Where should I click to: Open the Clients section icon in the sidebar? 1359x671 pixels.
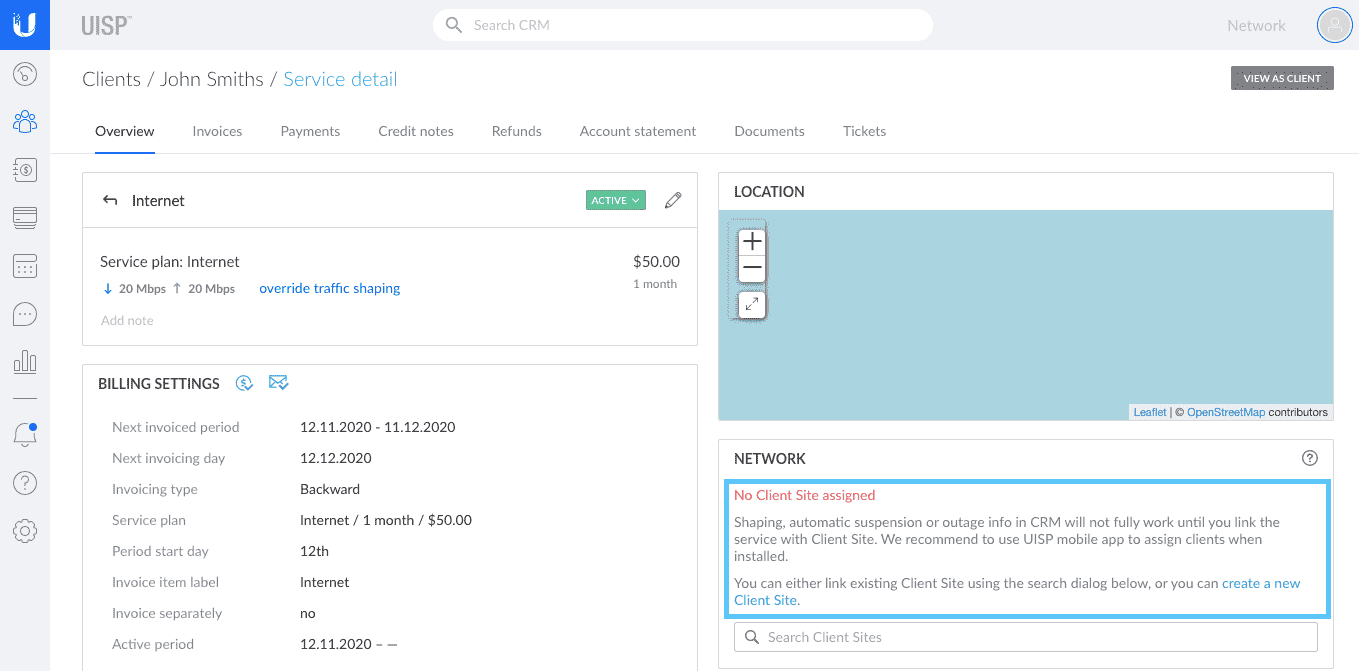(25, 122)
